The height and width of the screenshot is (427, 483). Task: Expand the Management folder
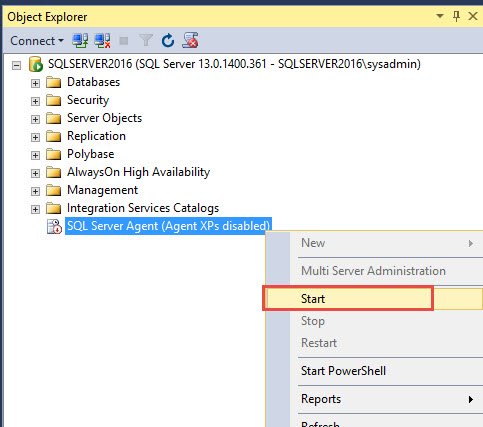pyautogui.click(x=35, y=191)
